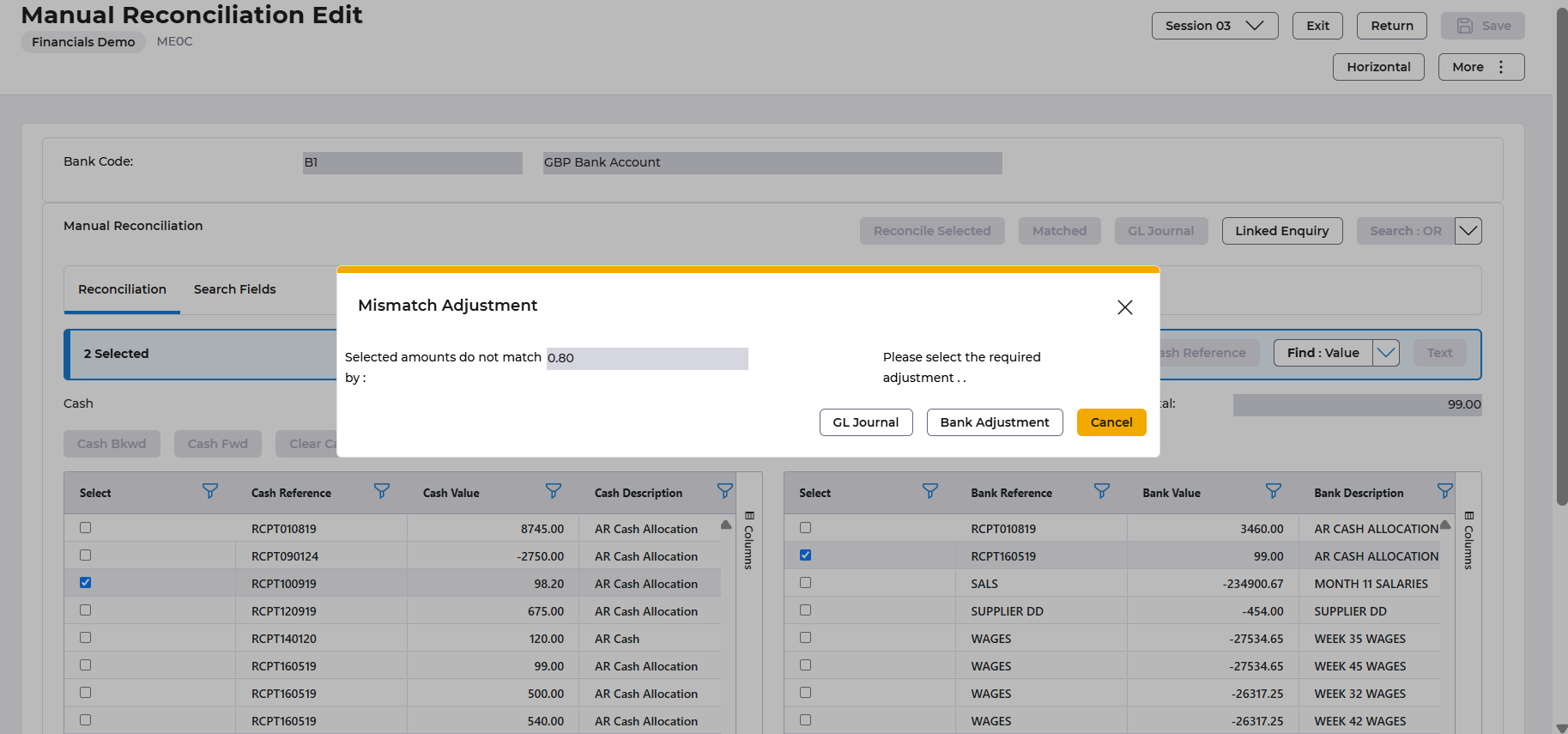This screenshot has width=1568, height=734.
Task: Filter the cash Select column
Action: pyautogui.click(x=210, y=491)
